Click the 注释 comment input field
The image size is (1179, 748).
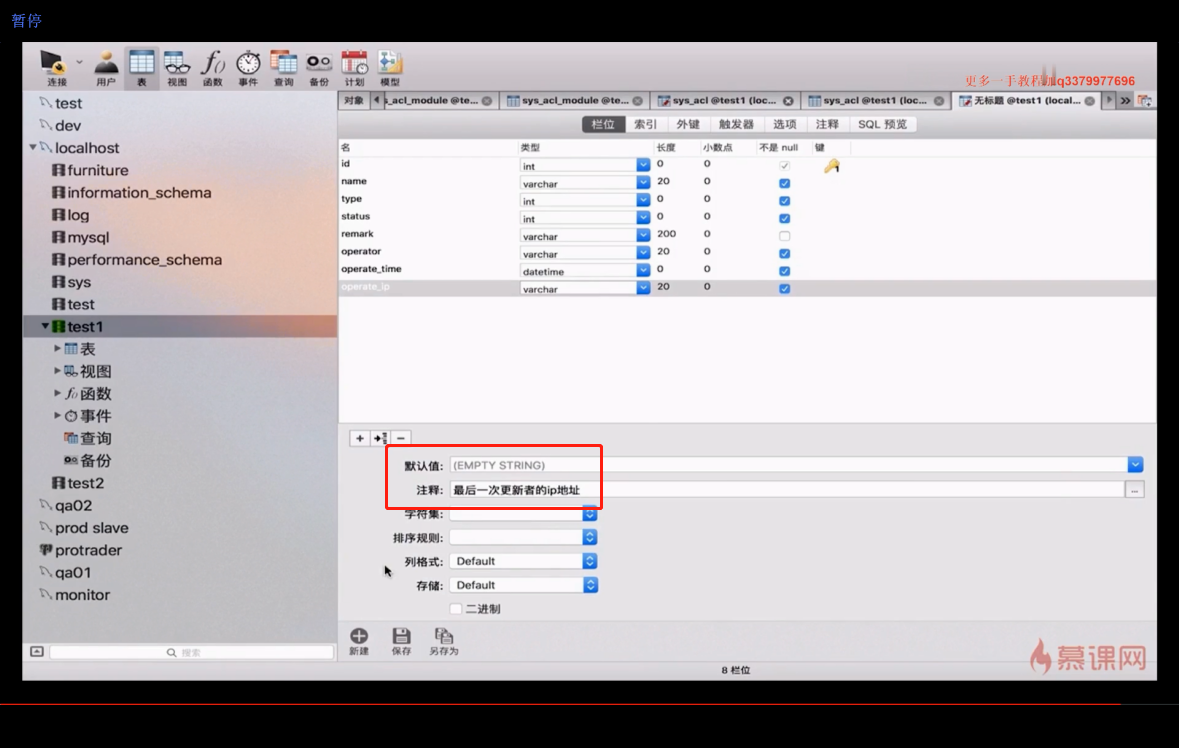point(787,490)
